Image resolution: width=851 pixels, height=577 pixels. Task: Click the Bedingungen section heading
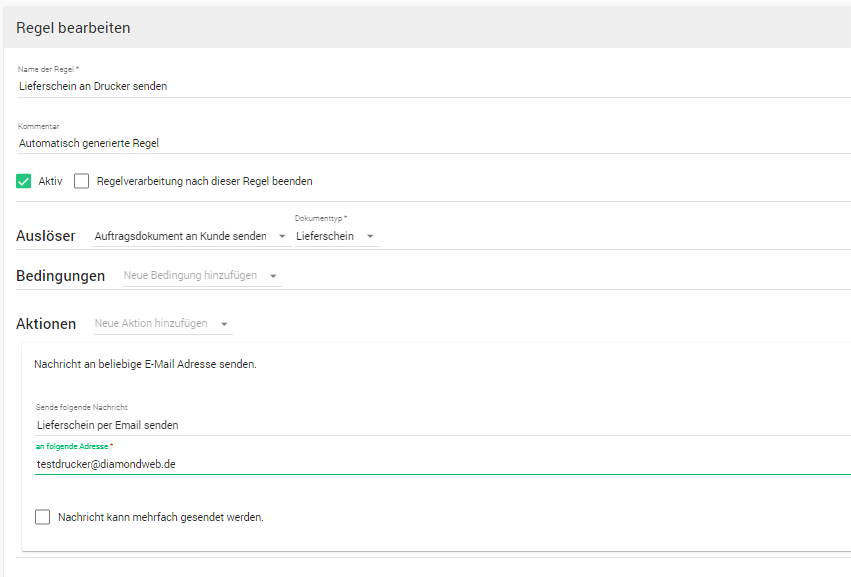pyautogui.click(x=61, y=276)
